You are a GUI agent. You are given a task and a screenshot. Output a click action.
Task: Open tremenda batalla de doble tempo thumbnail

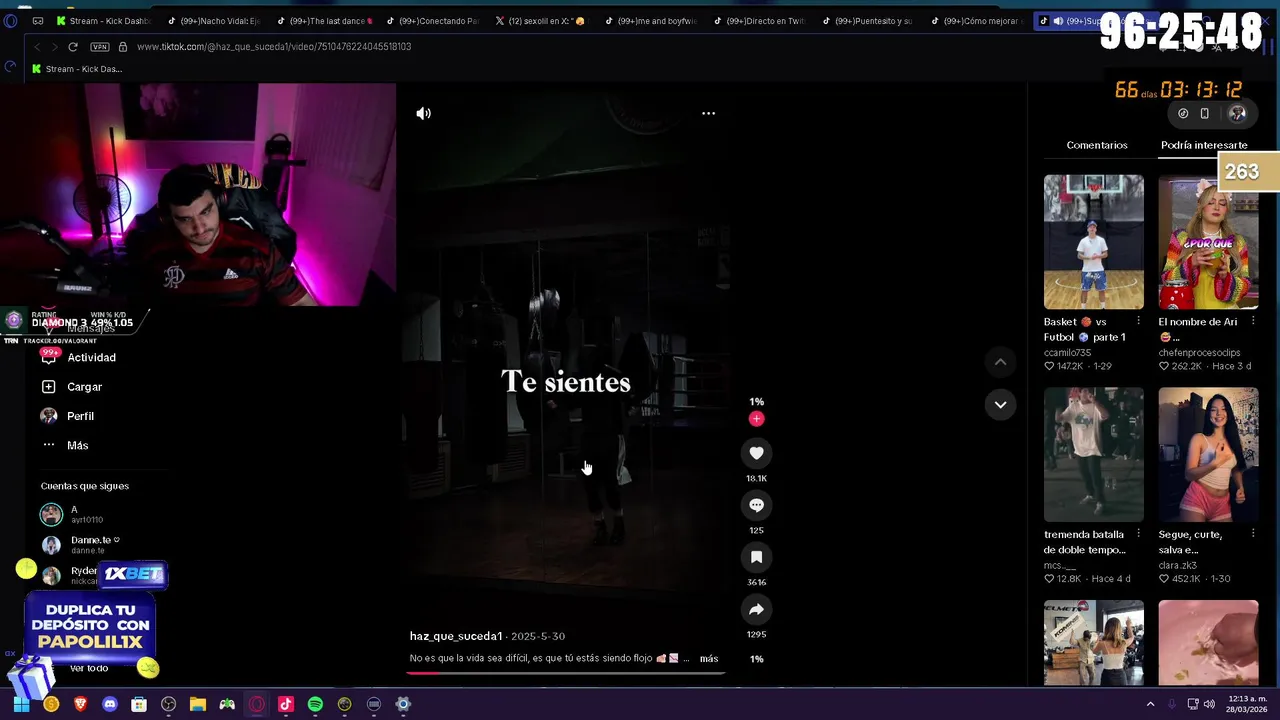[x=1094, y=455]
